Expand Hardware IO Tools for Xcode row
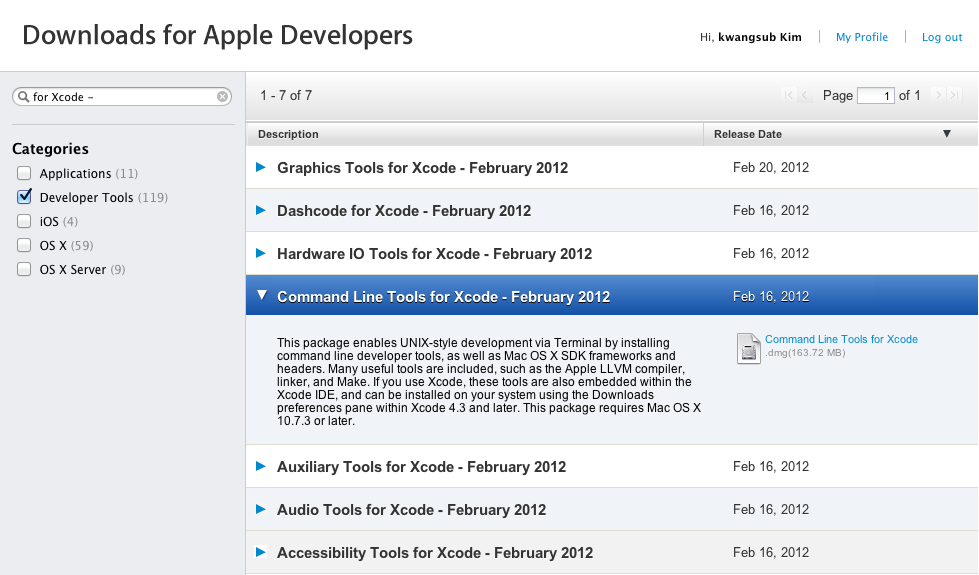The height and width of the screenshot is (575, 979). pyautogui.click(x=261, y=253)
